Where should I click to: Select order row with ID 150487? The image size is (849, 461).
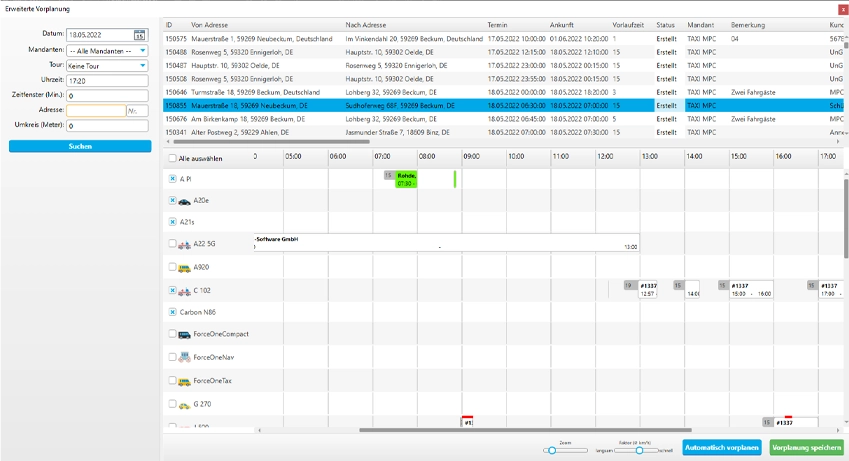click(x=503, y=66)
